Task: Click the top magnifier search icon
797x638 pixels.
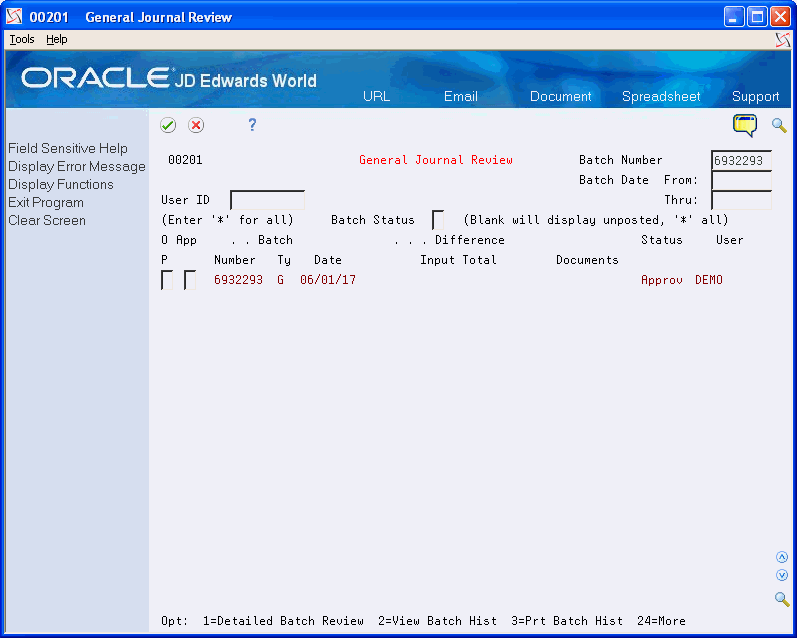Action: pyautogui.click(x=779, y=125)
